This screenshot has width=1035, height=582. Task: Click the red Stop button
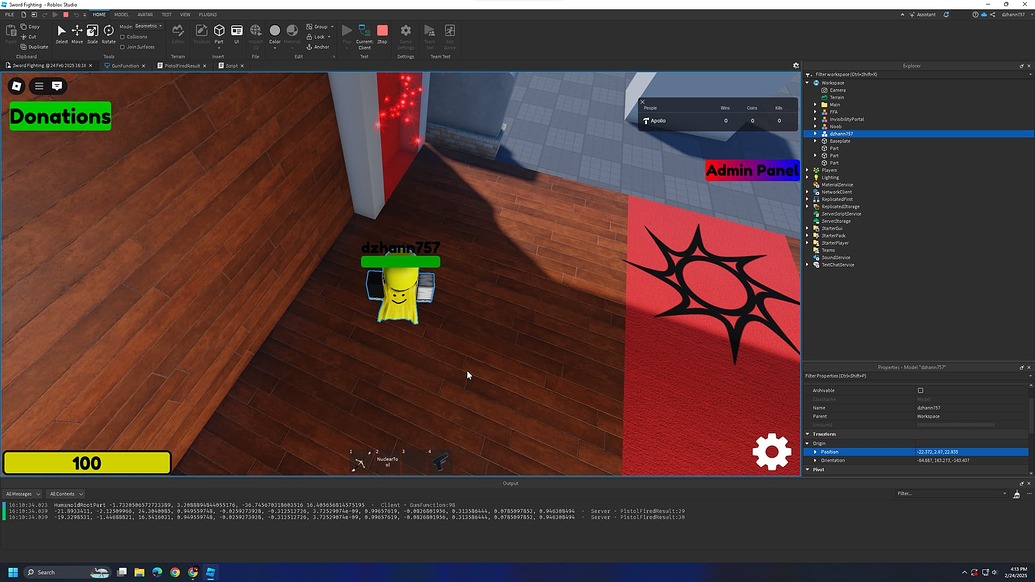[x=382, y=32]
